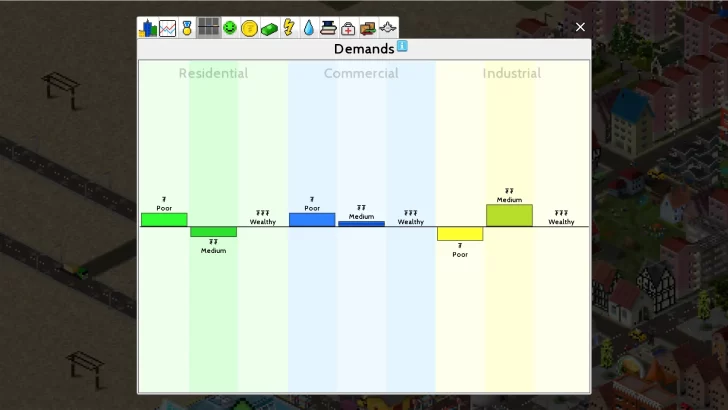Click the Residential Poor green demand bar
This screenshot has width=728, height=410.
click(164, 220)
